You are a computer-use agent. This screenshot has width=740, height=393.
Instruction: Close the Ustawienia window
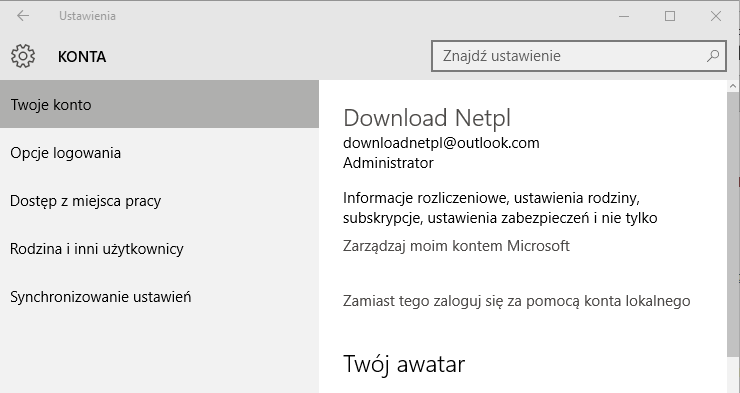tap(715, 16)
